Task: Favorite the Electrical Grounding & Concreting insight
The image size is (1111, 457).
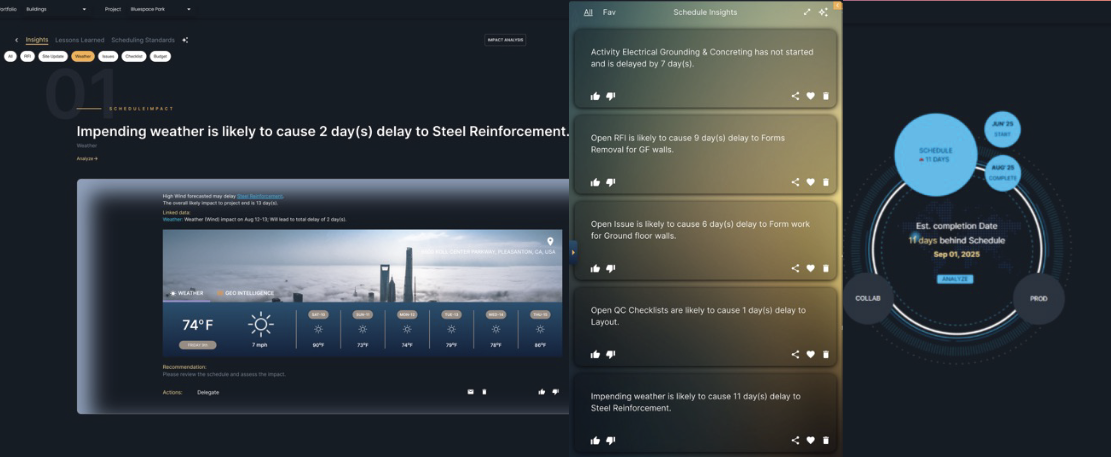Action: point(811,96)
